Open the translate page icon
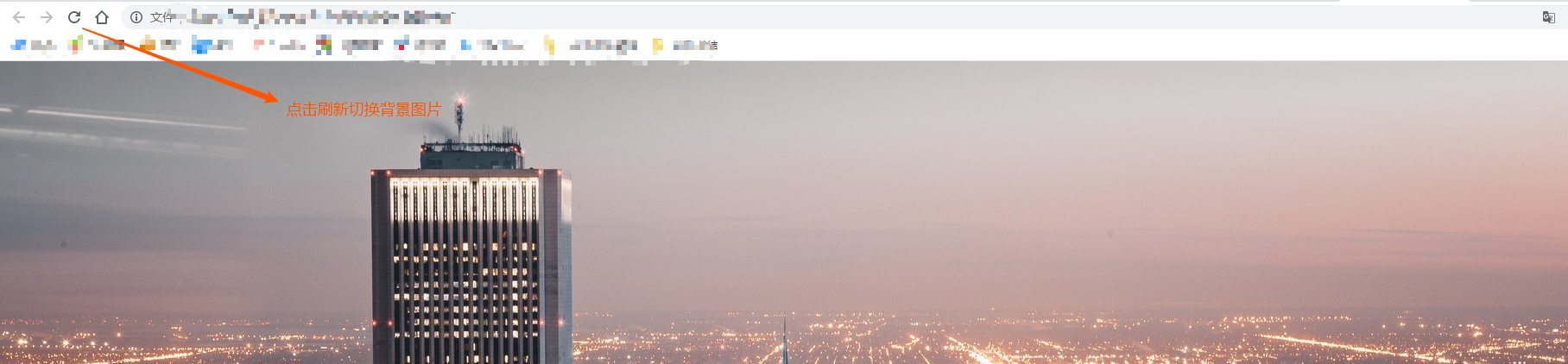 click(1548, 17)
